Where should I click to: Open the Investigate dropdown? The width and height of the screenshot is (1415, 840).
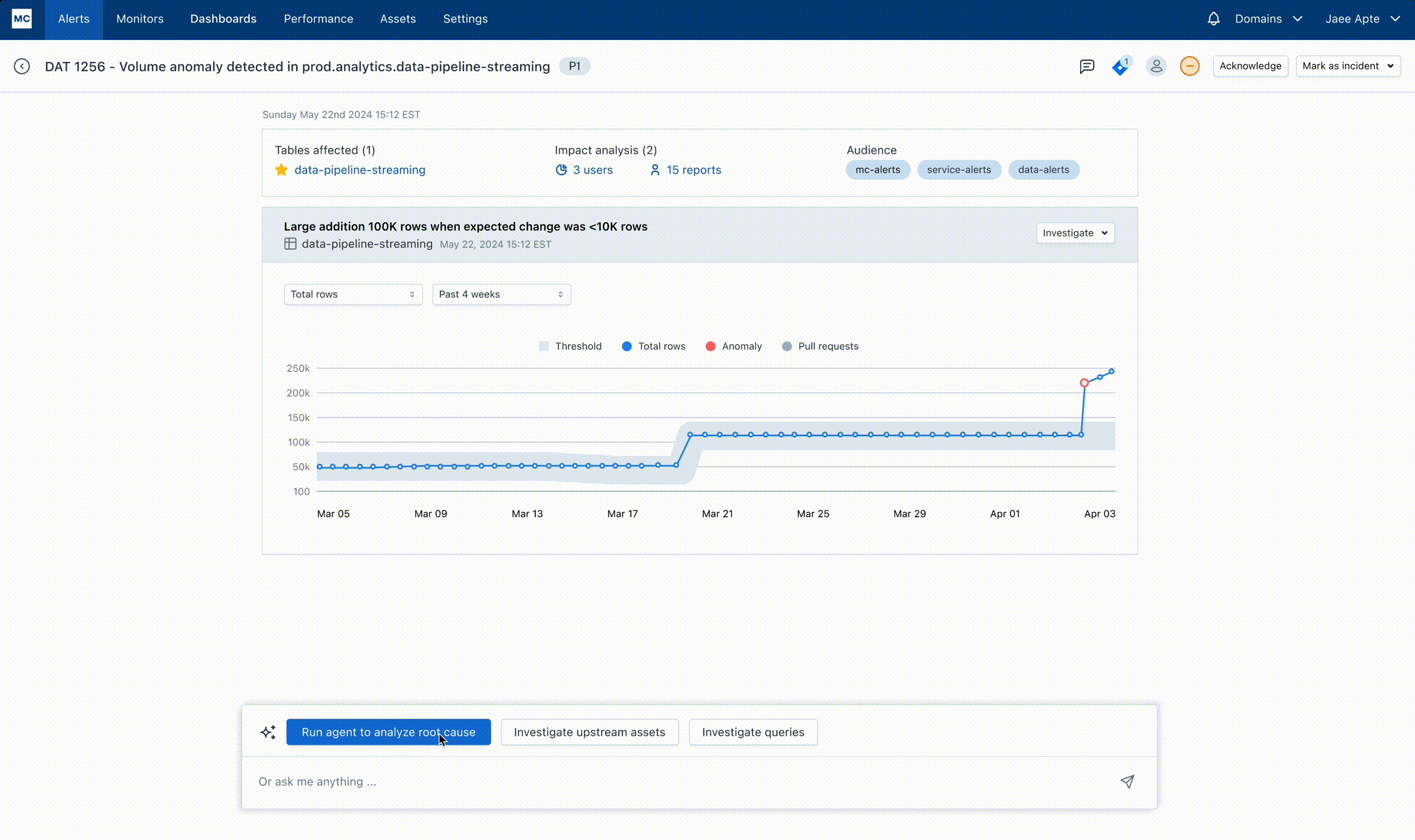click(x=1075, y=233)
